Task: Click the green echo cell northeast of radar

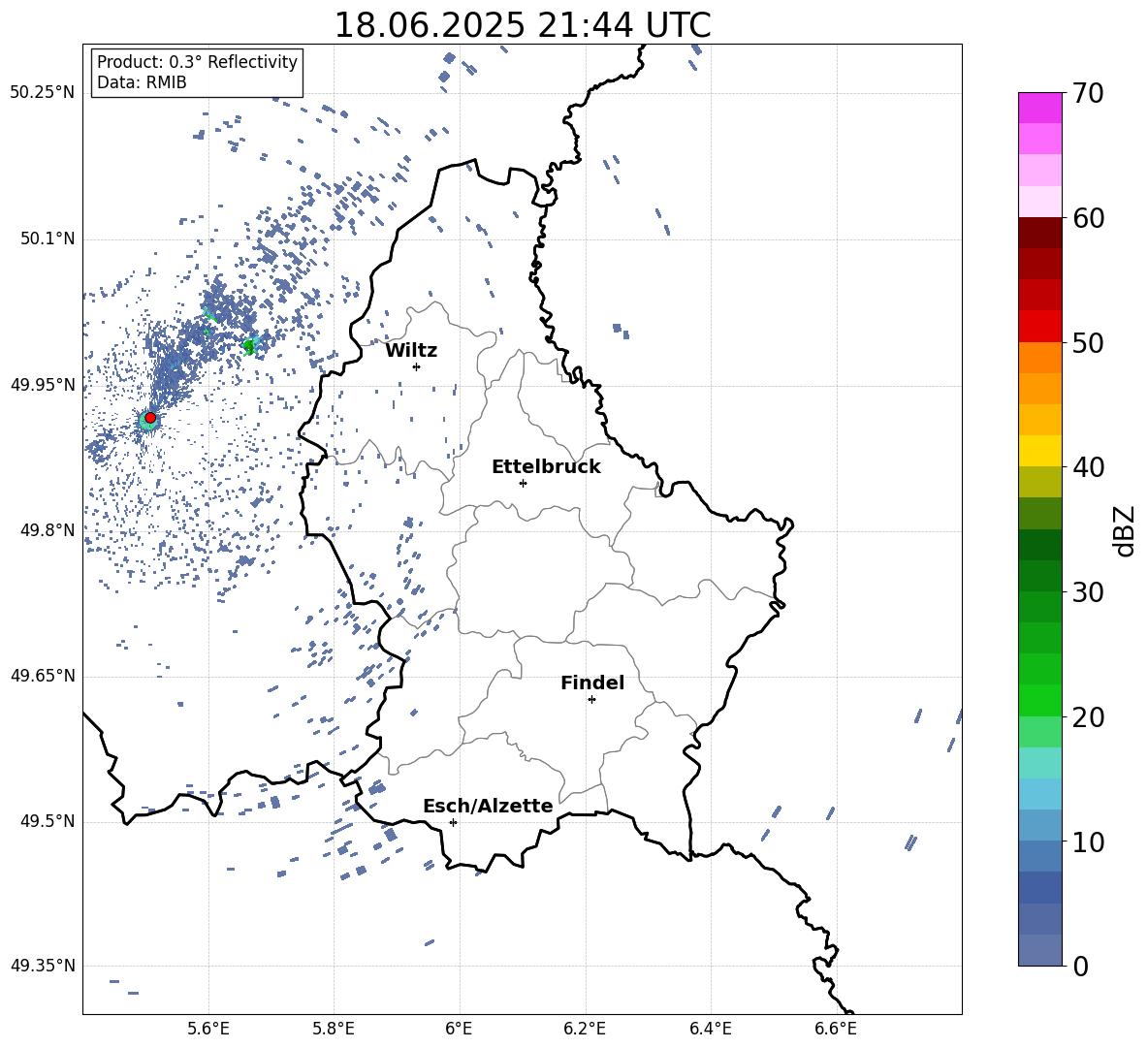Action: (250, 345)
